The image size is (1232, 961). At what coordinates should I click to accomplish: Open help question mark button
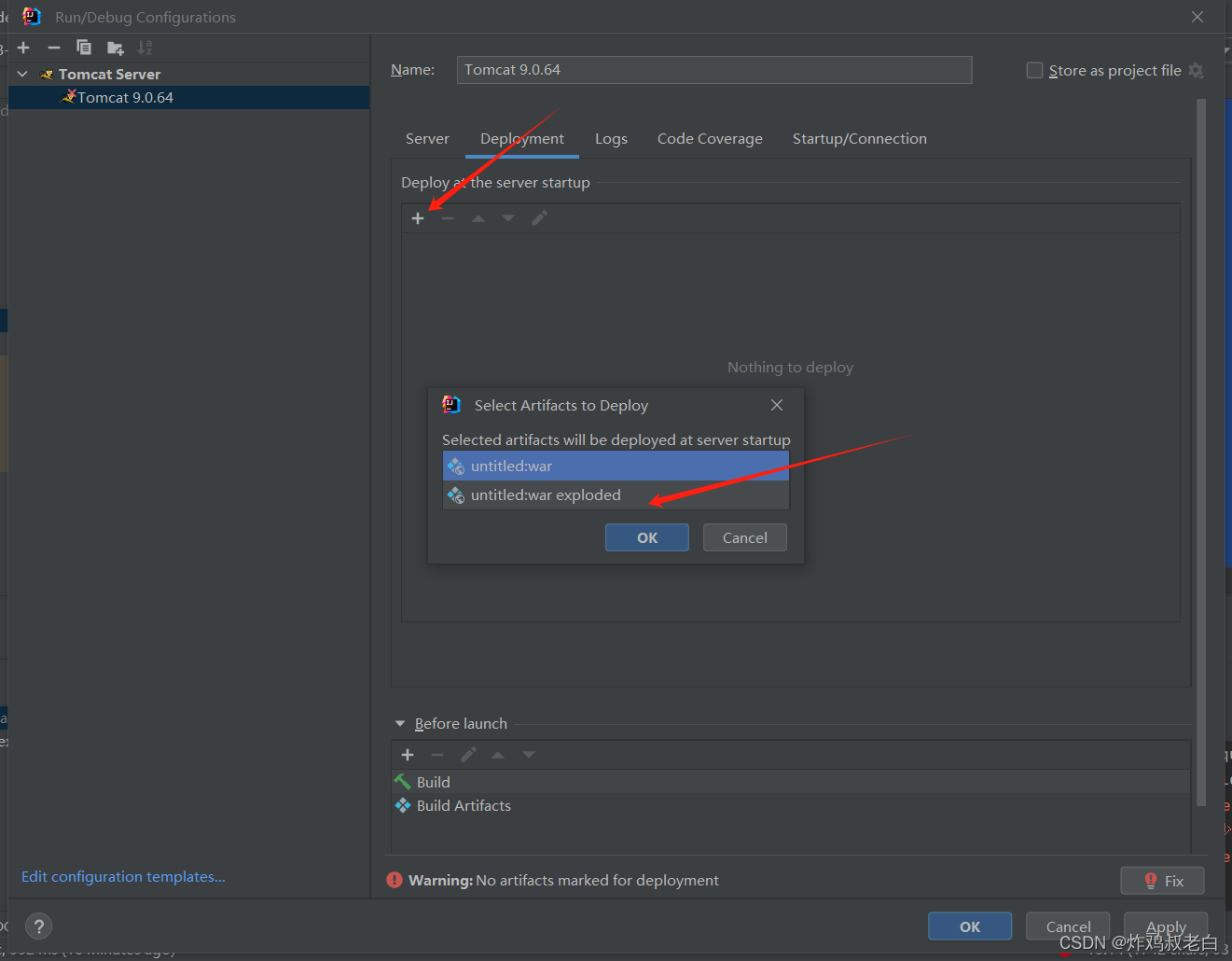coord(38,926)
